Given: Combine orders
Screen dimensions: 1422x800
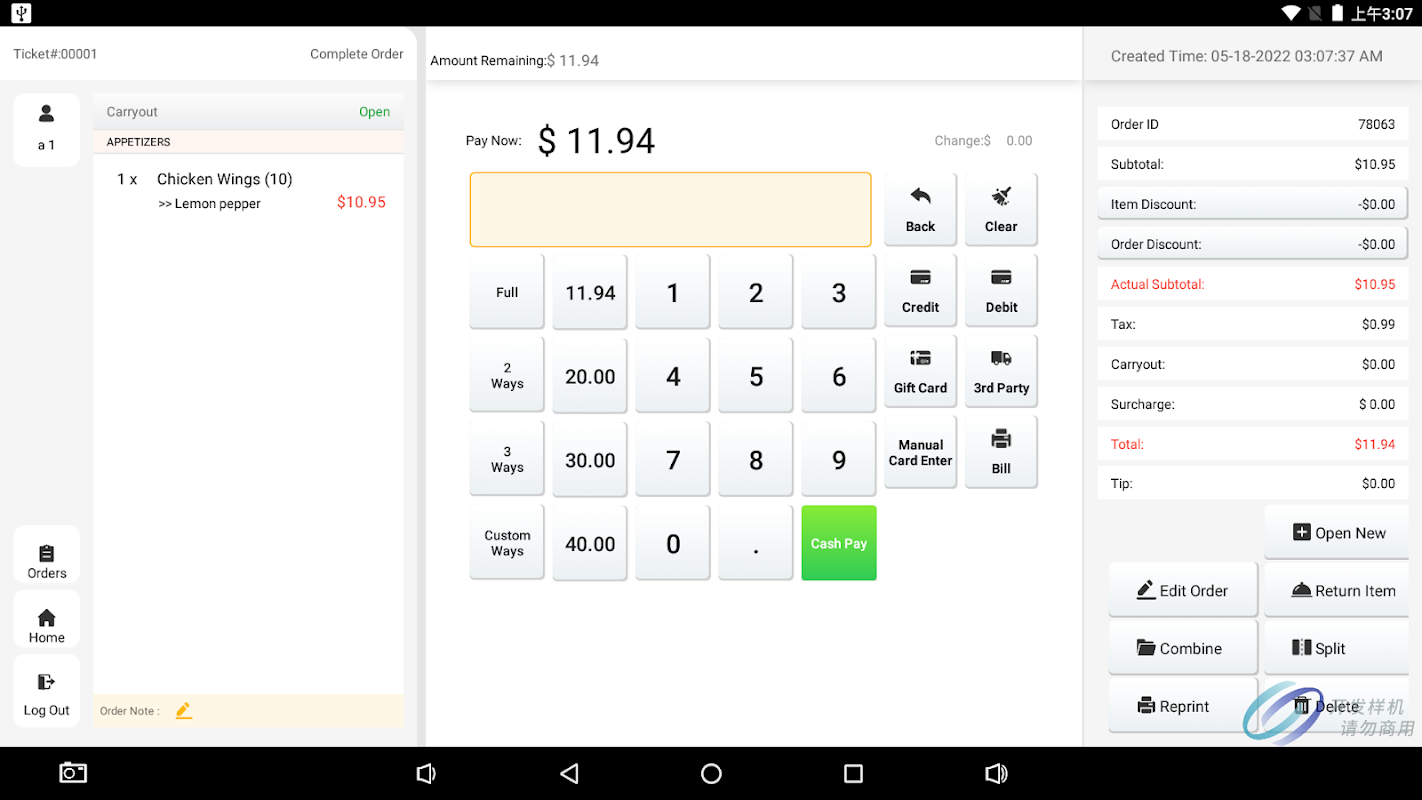Looking at the screenshot, I should coord(1183,648).
